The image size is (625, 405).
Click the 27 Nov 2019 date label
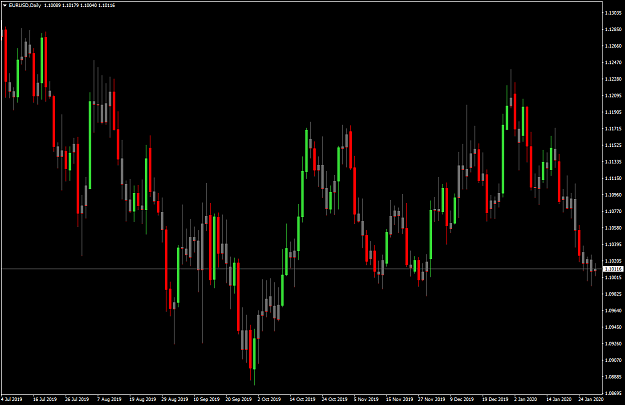[431, 399]
